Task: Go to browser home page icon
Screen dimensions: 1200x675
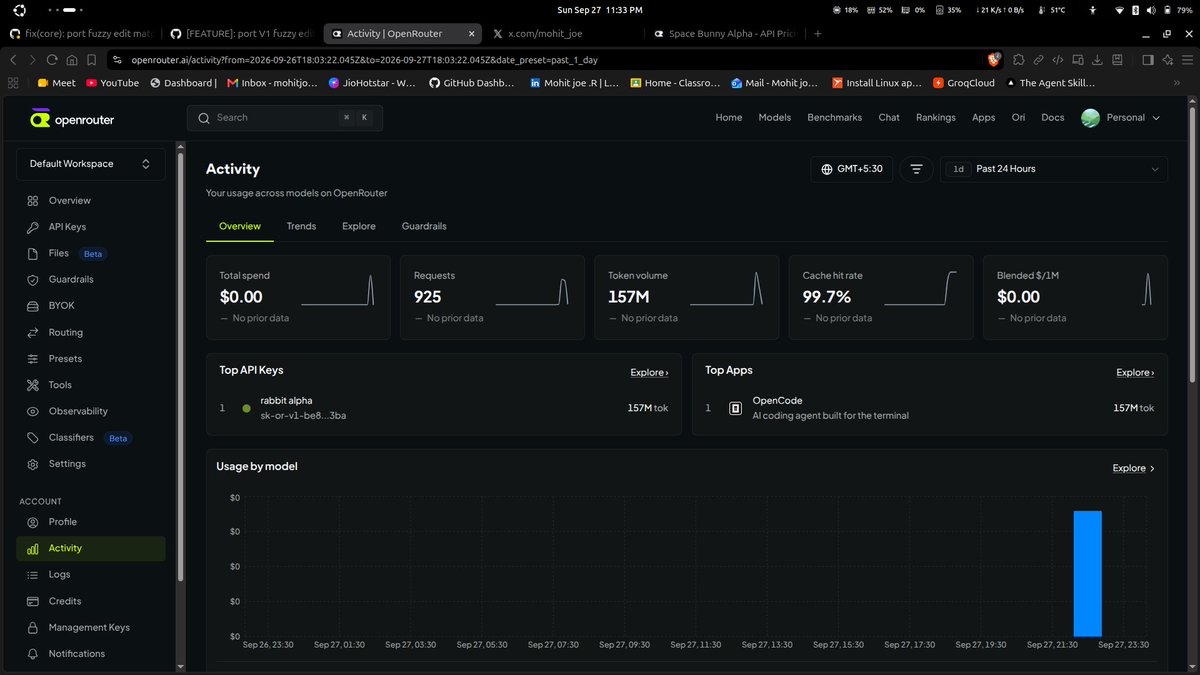Action: [x=70, y=60]
